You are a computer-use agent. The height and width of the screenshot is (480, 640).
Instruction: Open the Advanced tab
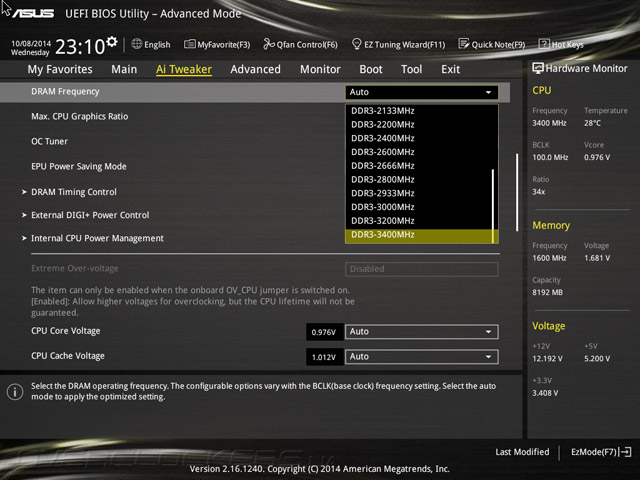point(256,69)
